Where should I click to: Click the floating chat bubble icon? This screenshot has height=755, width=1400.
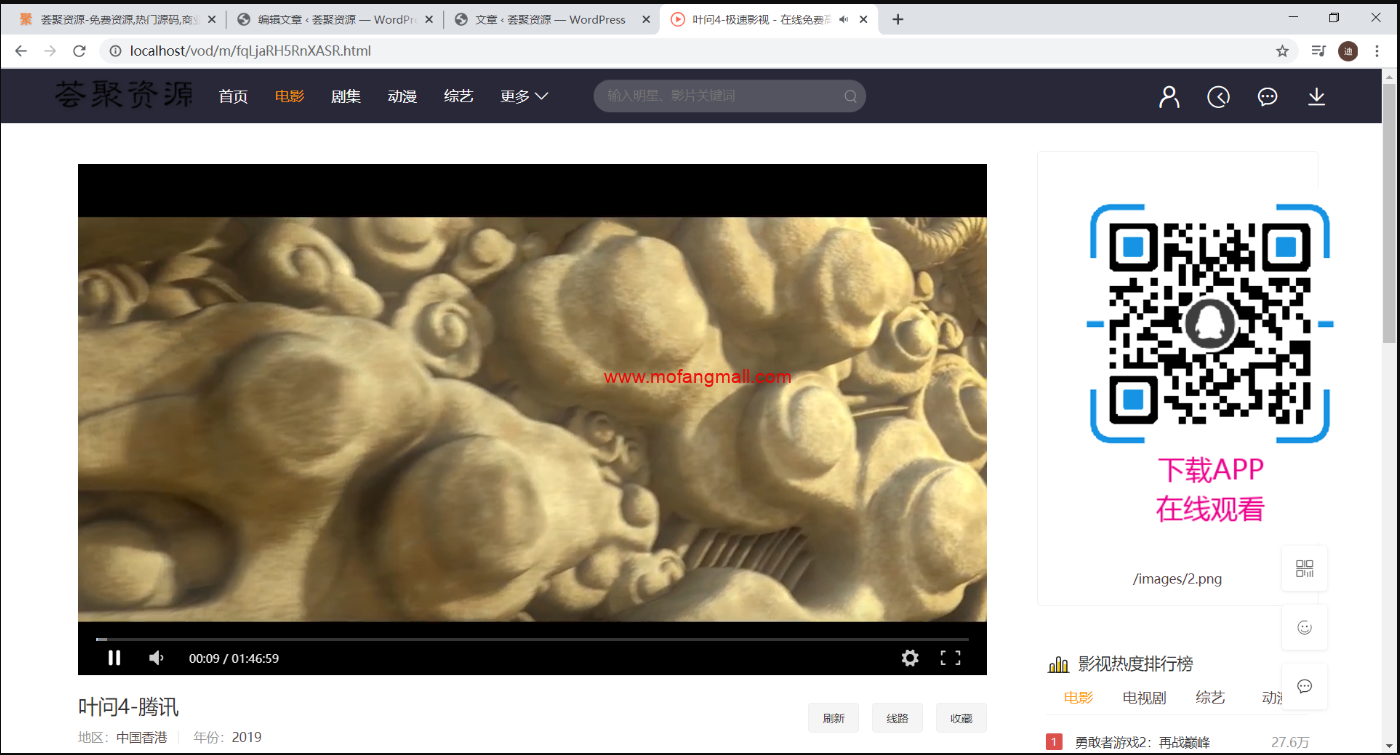point(1304,686)
